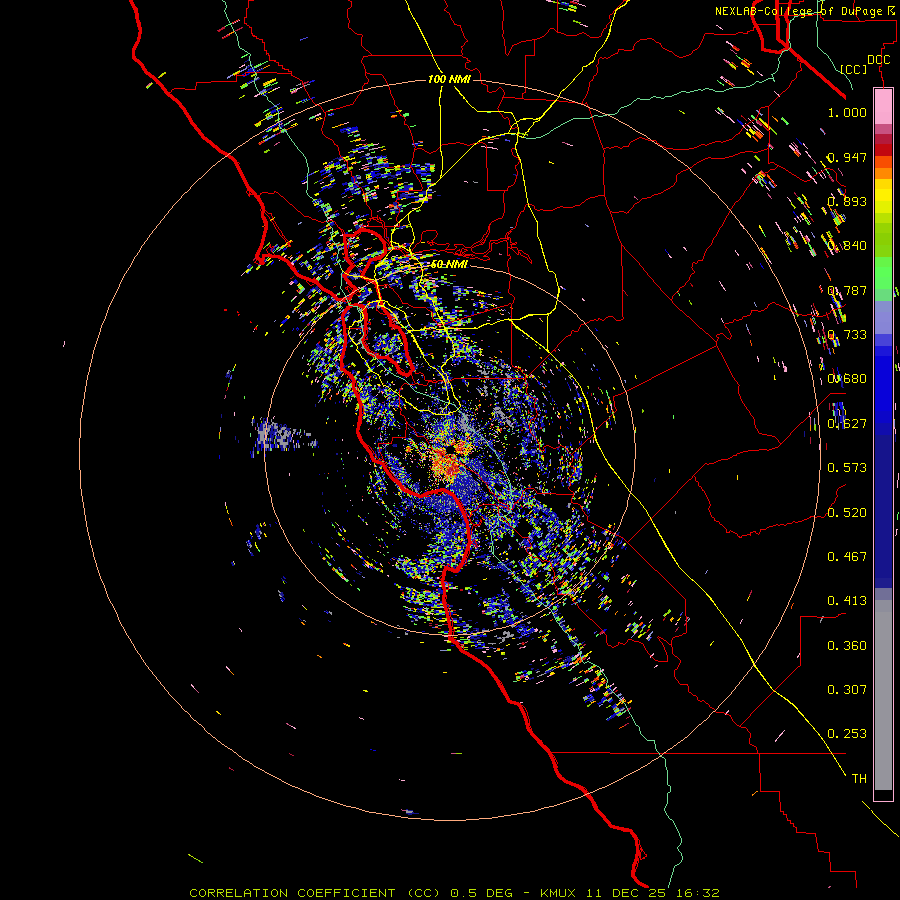Click the 0.413 scale value
This screenshot has height=900, width=900.
tap(847, 601)
